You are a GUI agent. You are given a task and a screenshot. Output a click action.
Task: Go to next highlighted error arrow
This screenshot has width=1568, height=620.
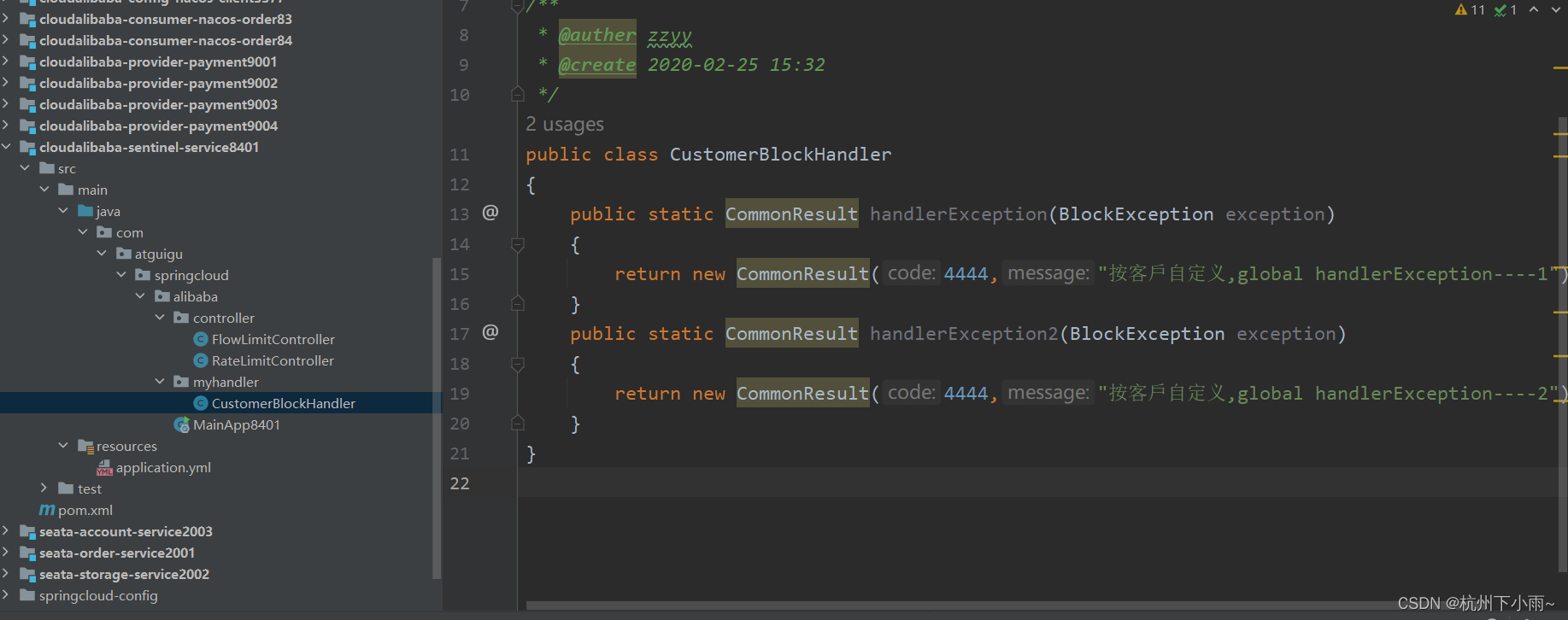click(x=1556, y=9)
